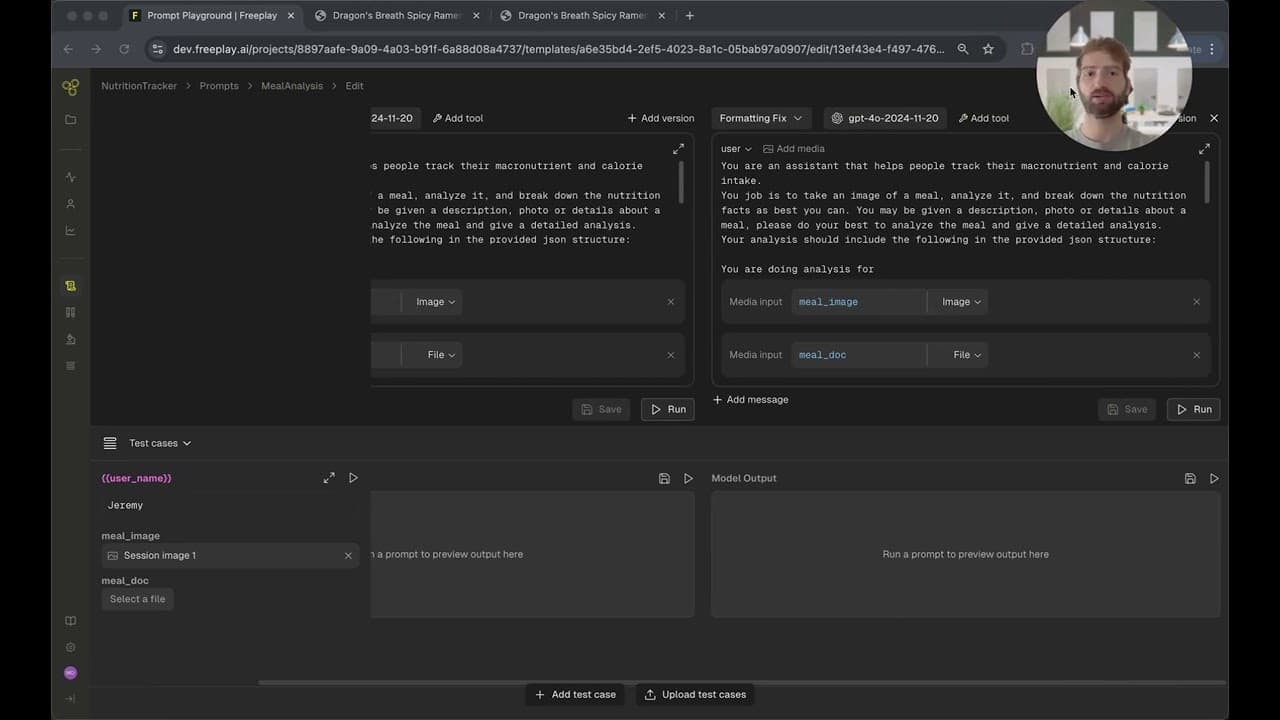This screenshot has height=720, width=1280.
Task: Open the user sessions icon in sidebar
Action: [x=70, y=203]
